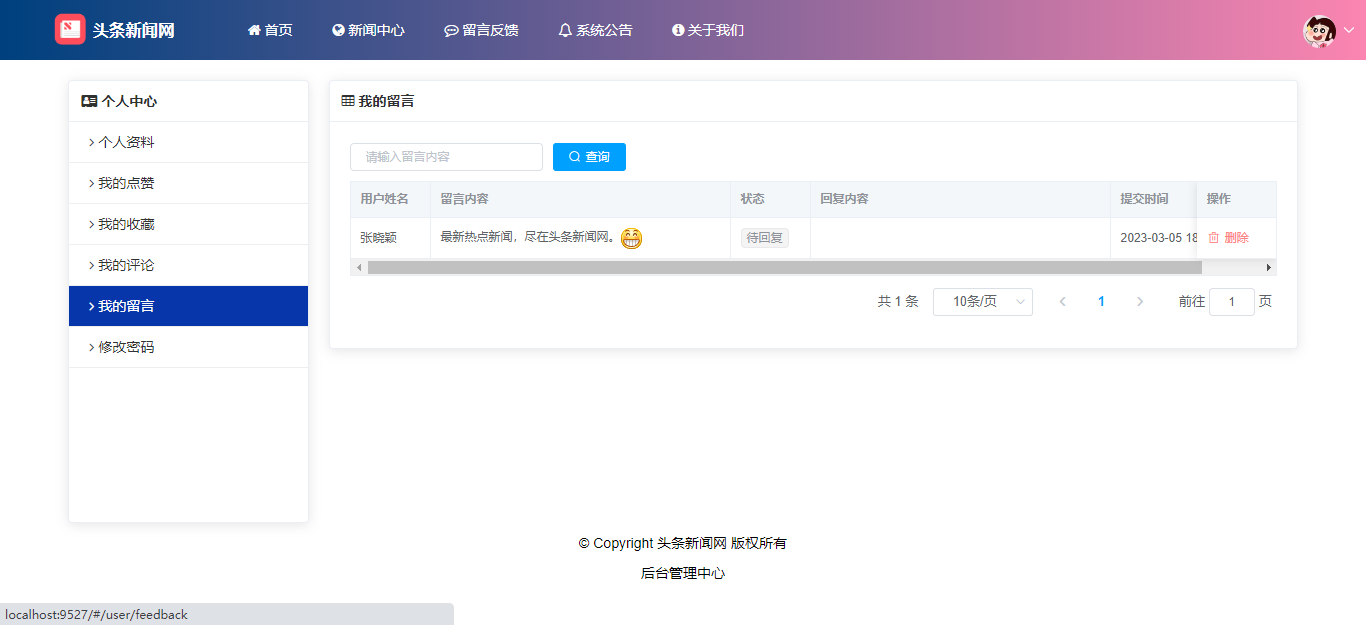The image size is (1366, 625).
Task: Navigate to 首页 in the top menu
Action: (270, 30)
